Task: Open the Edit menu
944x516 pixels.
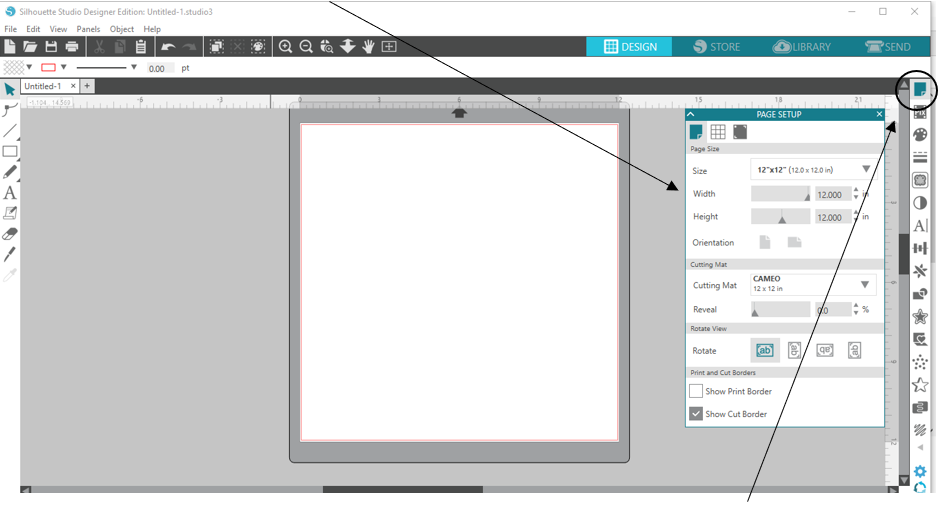Action: point(33,29)
